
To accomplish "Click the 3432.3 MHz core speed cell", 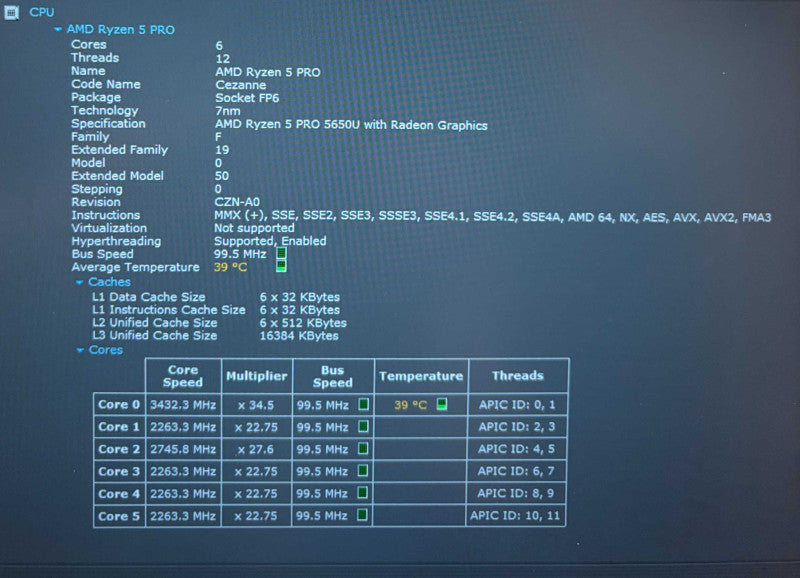I will pos(183,405).
